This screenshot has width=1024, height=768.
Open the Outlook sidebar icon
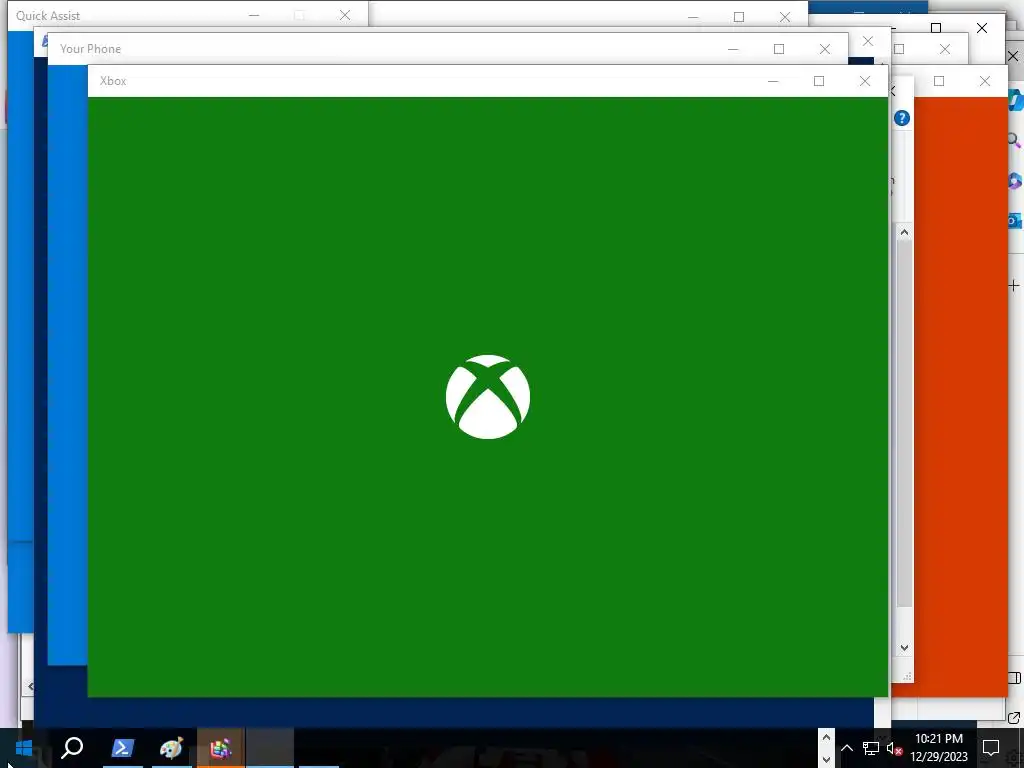click(x=1014, y=221)
